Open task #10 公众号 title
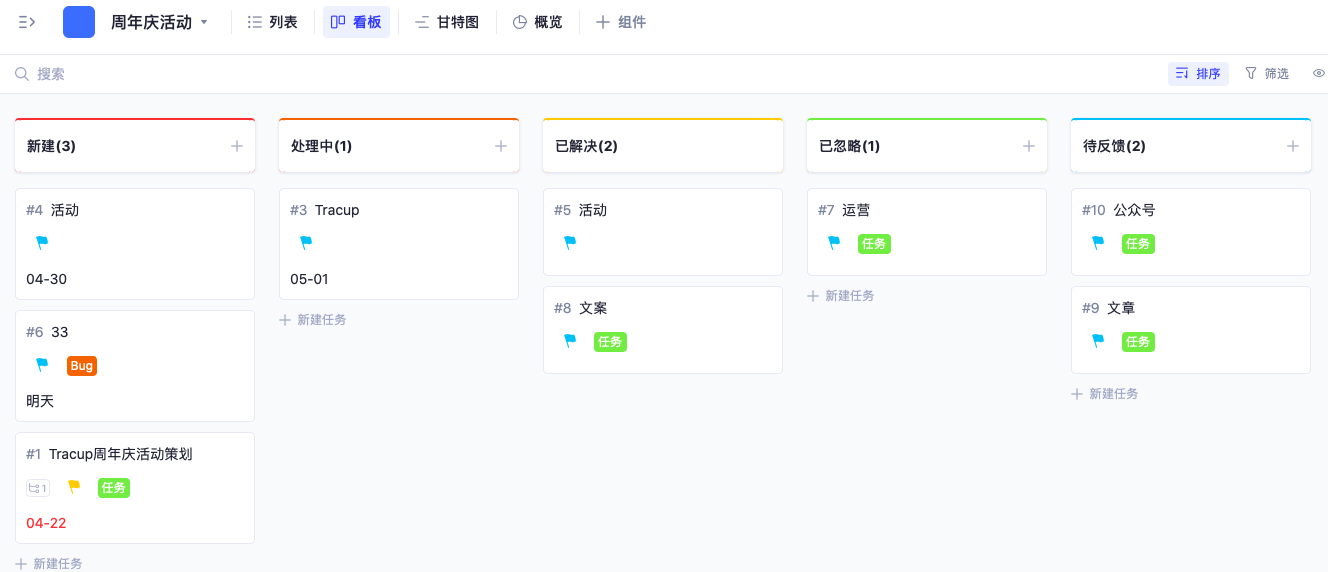 point(1134,210)
